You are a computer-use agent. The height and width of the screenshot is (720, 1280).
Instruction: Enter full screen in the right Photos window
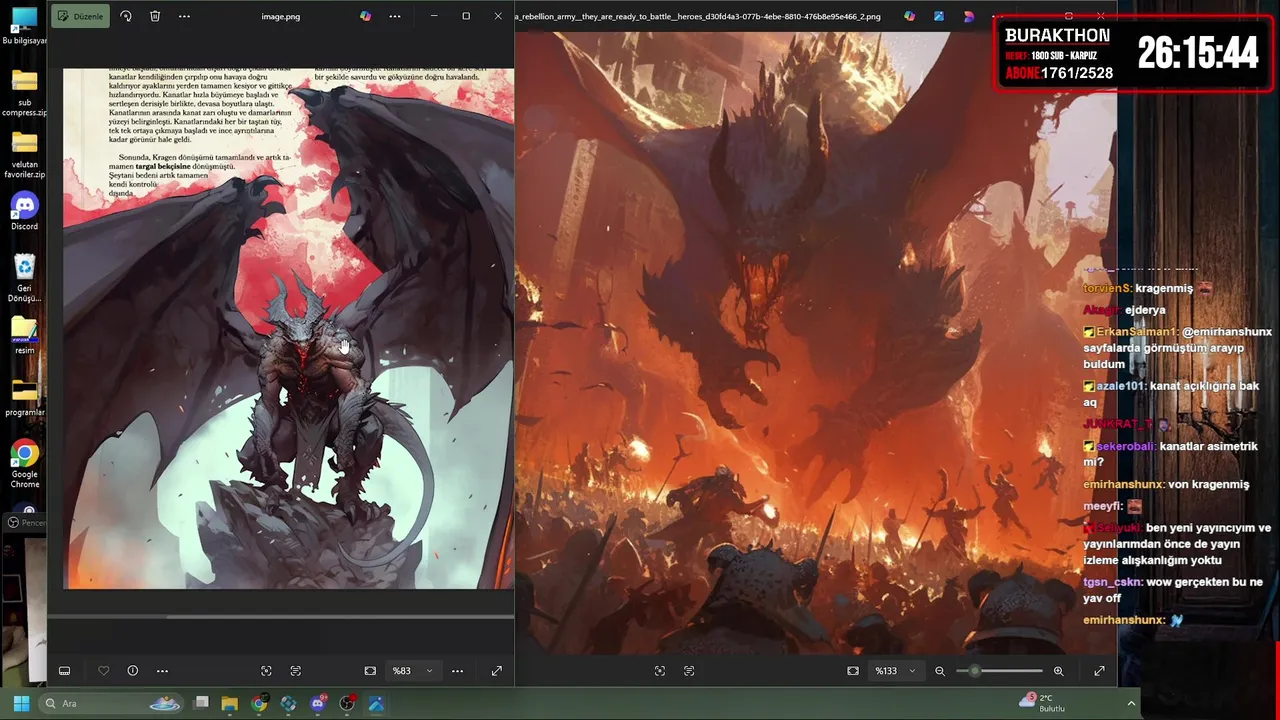point(1099,671)
